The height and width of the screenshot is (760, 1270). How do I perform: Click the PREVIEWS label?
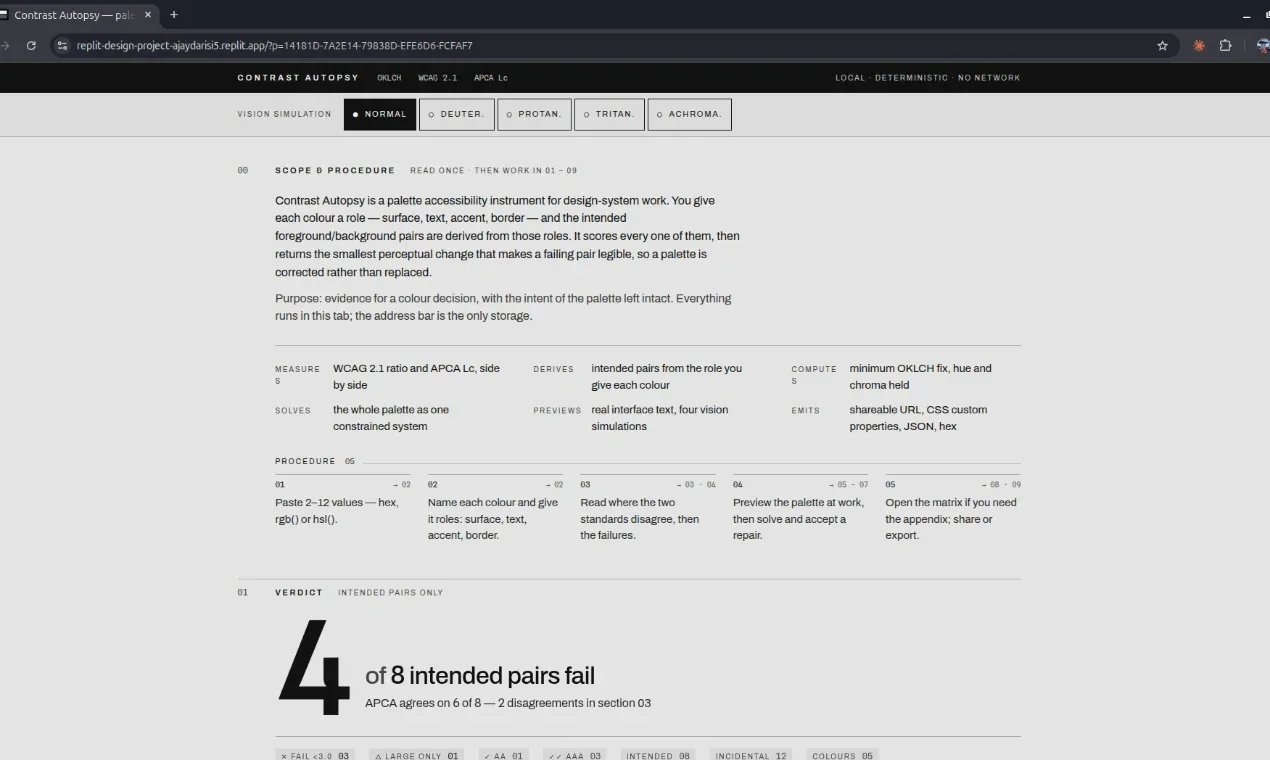(557, 410)
